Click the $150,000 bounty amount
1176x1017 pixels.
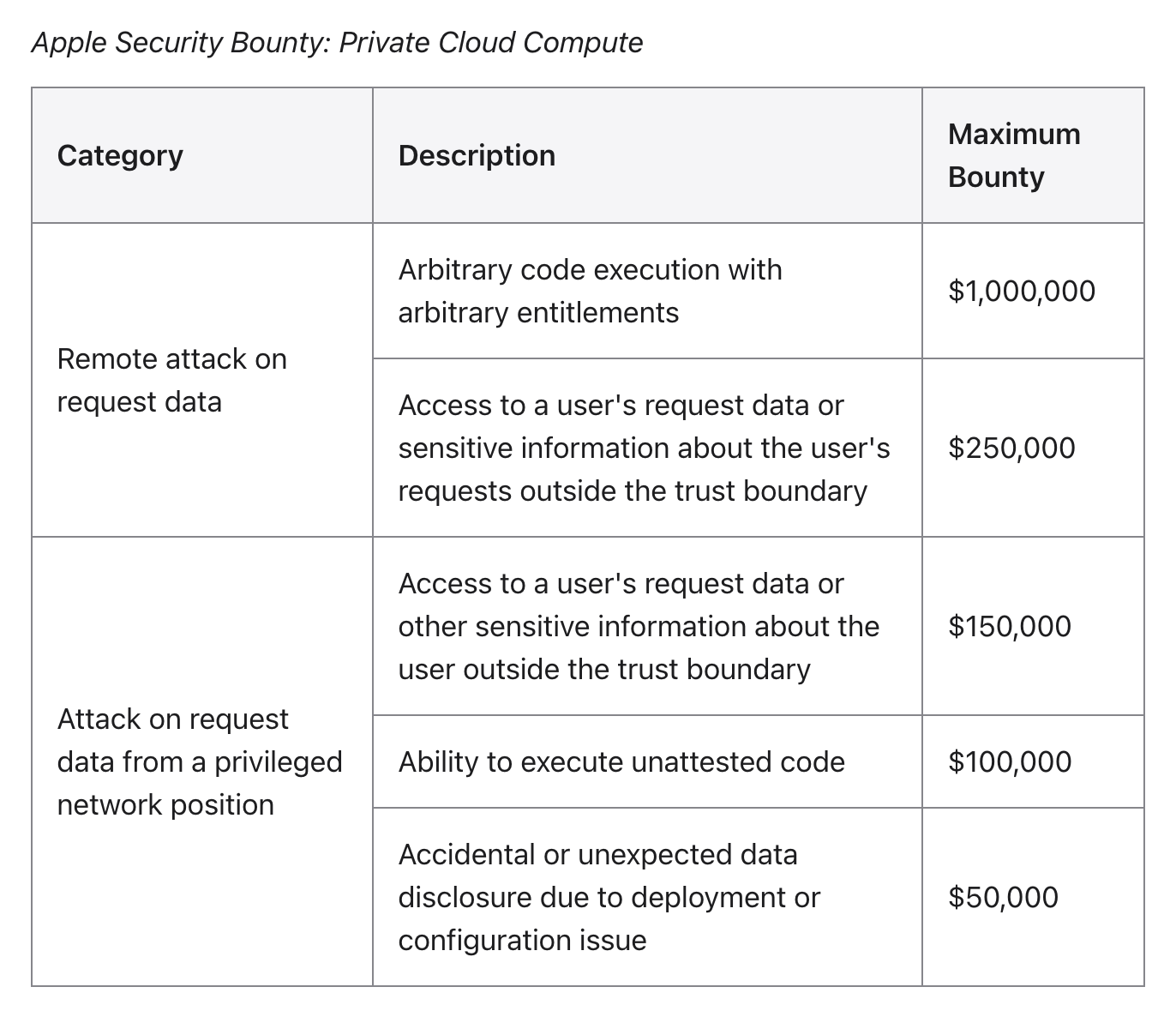[x=1010, y=626]
